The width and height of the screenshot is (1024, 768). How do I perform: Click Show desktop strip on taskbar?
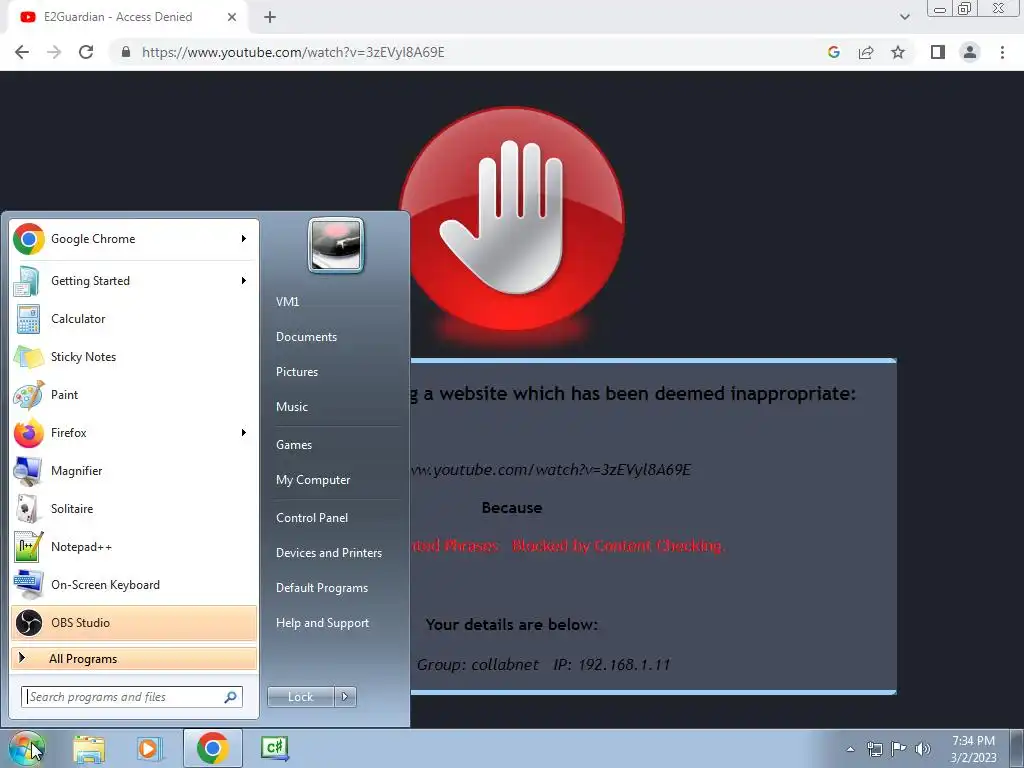[1019, 748]
